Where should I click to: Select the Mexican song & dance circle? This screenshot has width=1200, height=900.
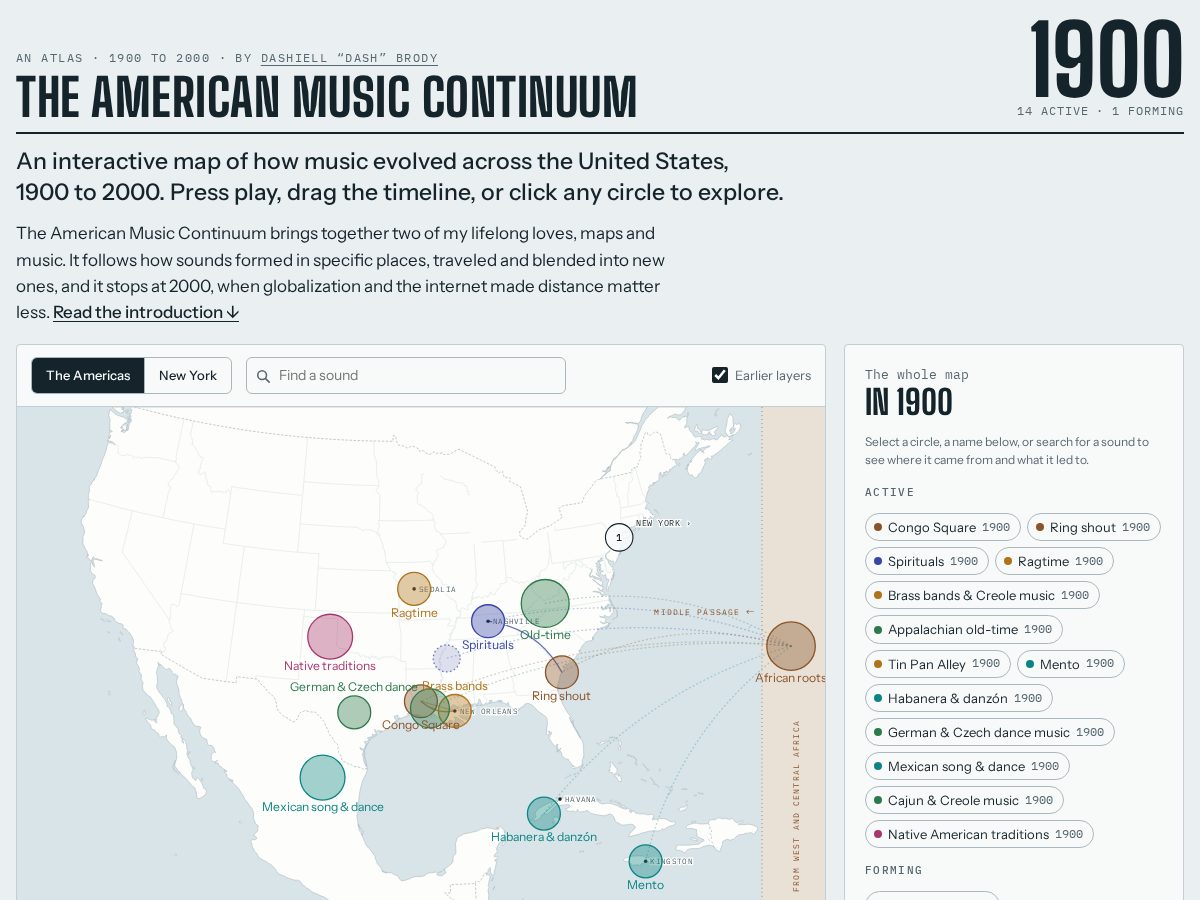click(322, 778)
